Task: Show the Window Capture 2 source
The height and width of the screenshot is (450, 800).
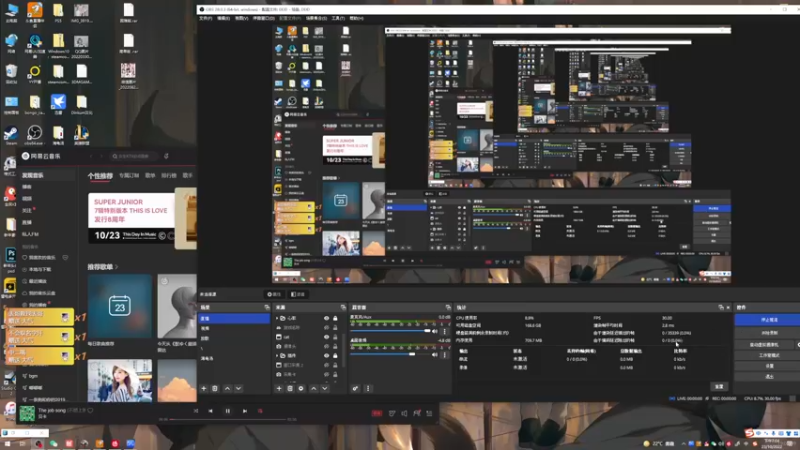Action: point(327,365)
